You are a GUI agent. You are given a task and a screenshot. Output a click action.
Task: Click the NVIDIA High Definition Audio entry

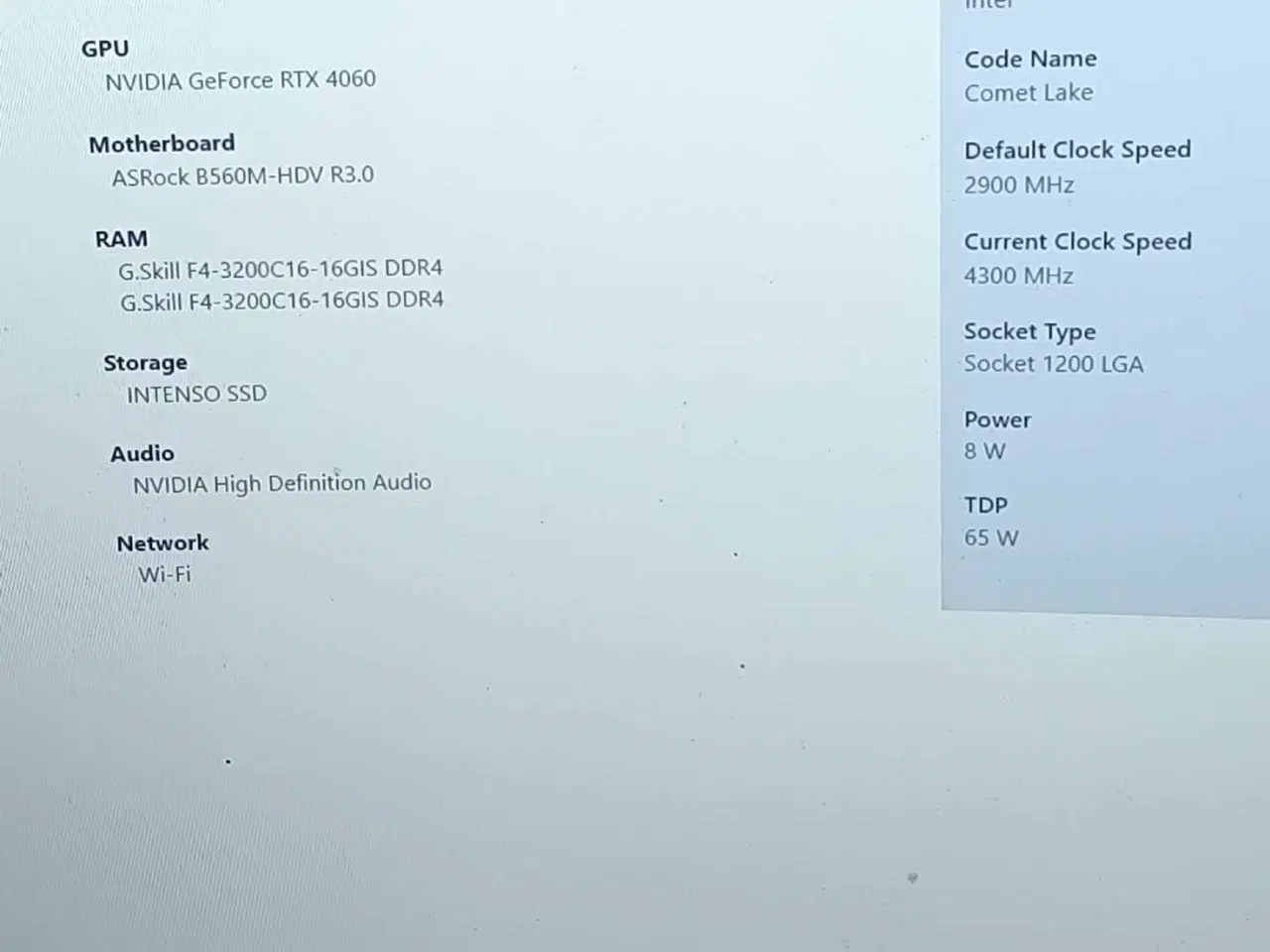(x=282, y=483)
